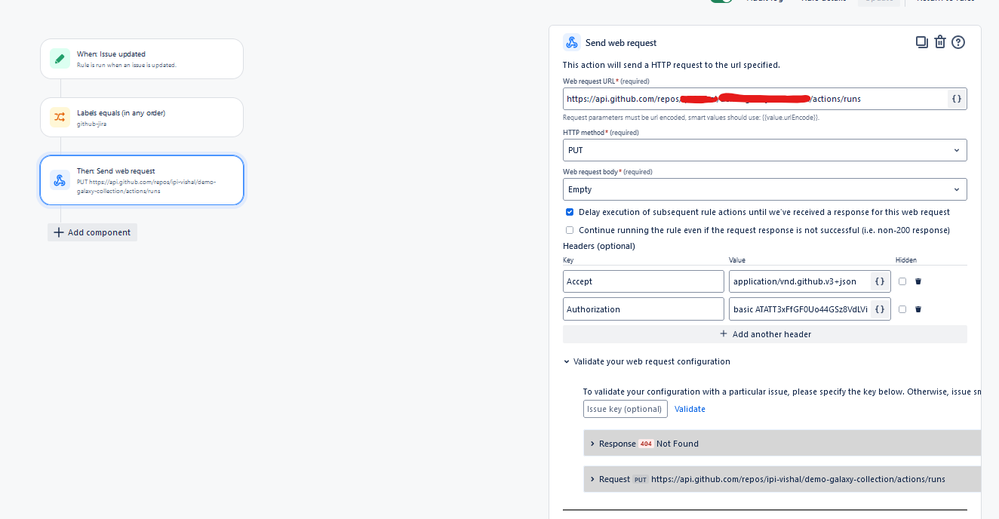Mark the Authorization header as hidden
The image size is (999, 519).
(902, 309)
